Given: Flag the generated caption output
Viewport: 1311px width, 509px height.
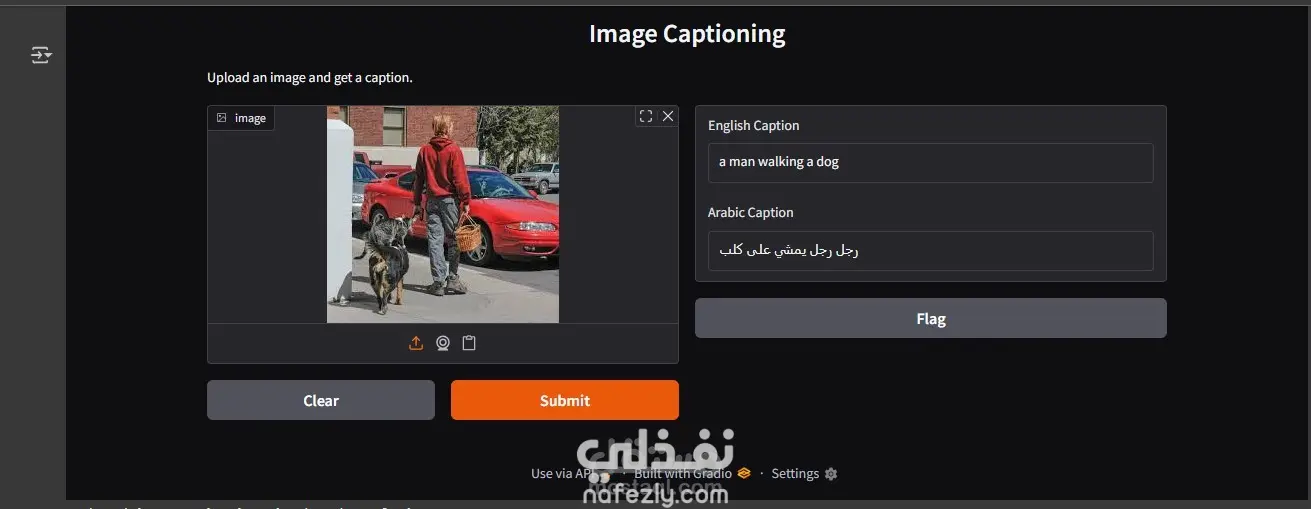Looking at the screenshot, I should pos(931,318).
